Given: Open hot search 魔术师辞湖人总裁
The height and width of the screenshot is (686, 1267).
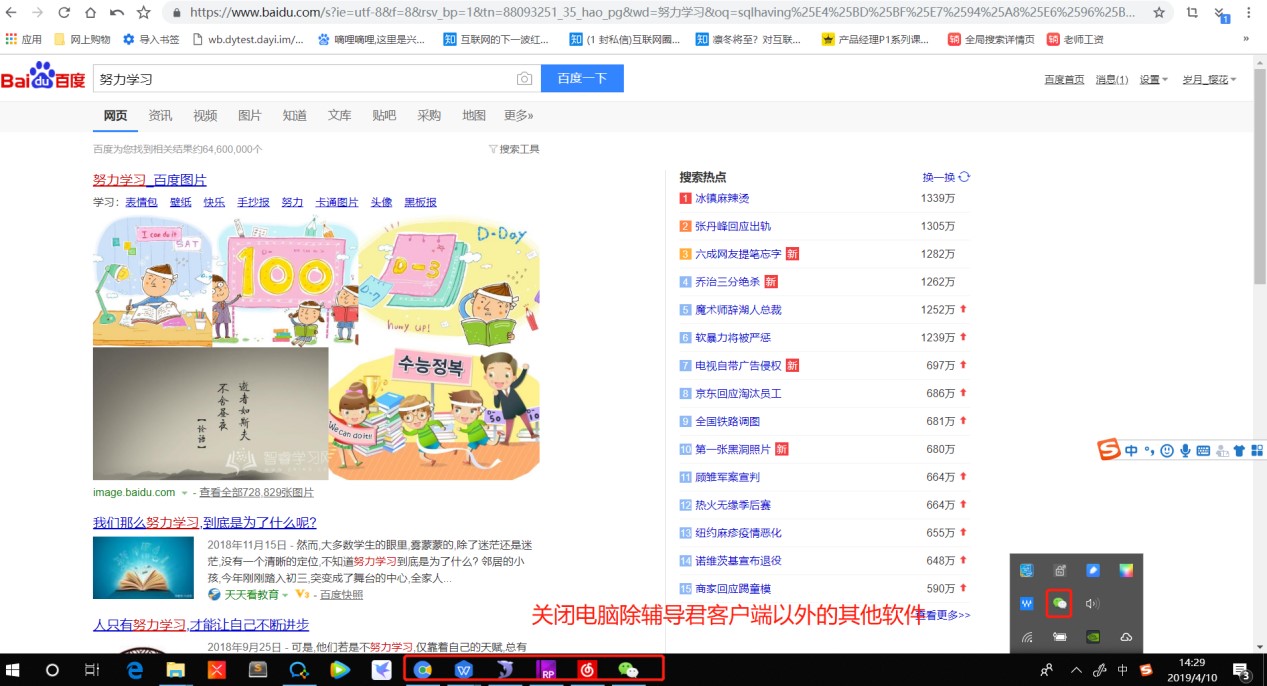Looking at the screenshot, I should coord(738,310).
